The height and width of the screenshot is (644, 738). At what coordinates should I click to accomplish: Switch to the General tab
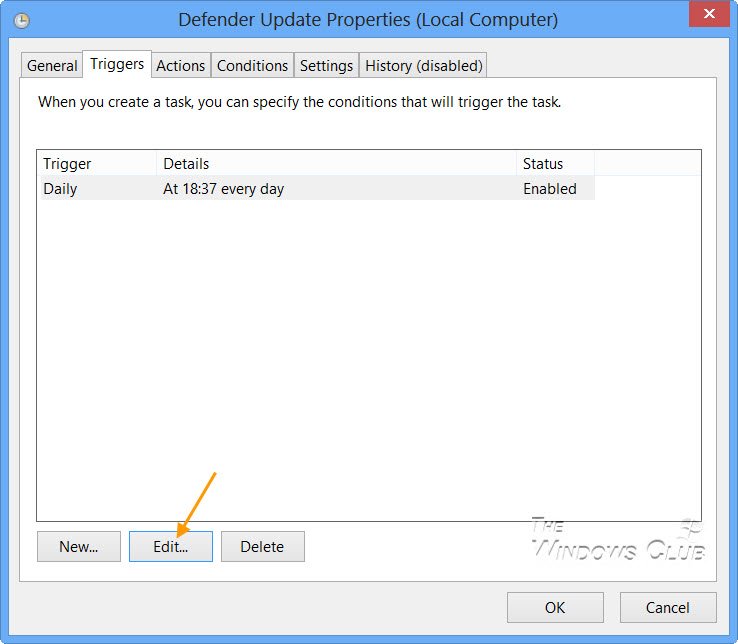click(x=52, y=65)
